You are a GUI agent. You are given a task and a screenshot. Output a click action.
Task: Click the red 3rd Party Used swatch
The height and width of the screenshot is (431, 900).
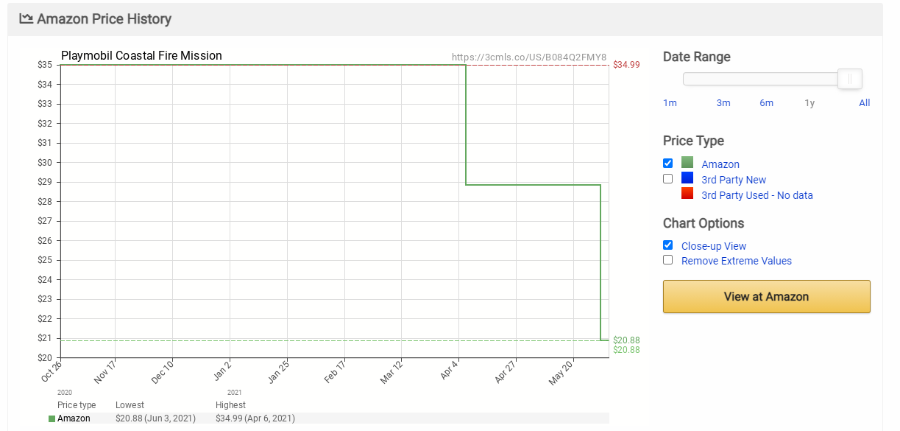687,193
